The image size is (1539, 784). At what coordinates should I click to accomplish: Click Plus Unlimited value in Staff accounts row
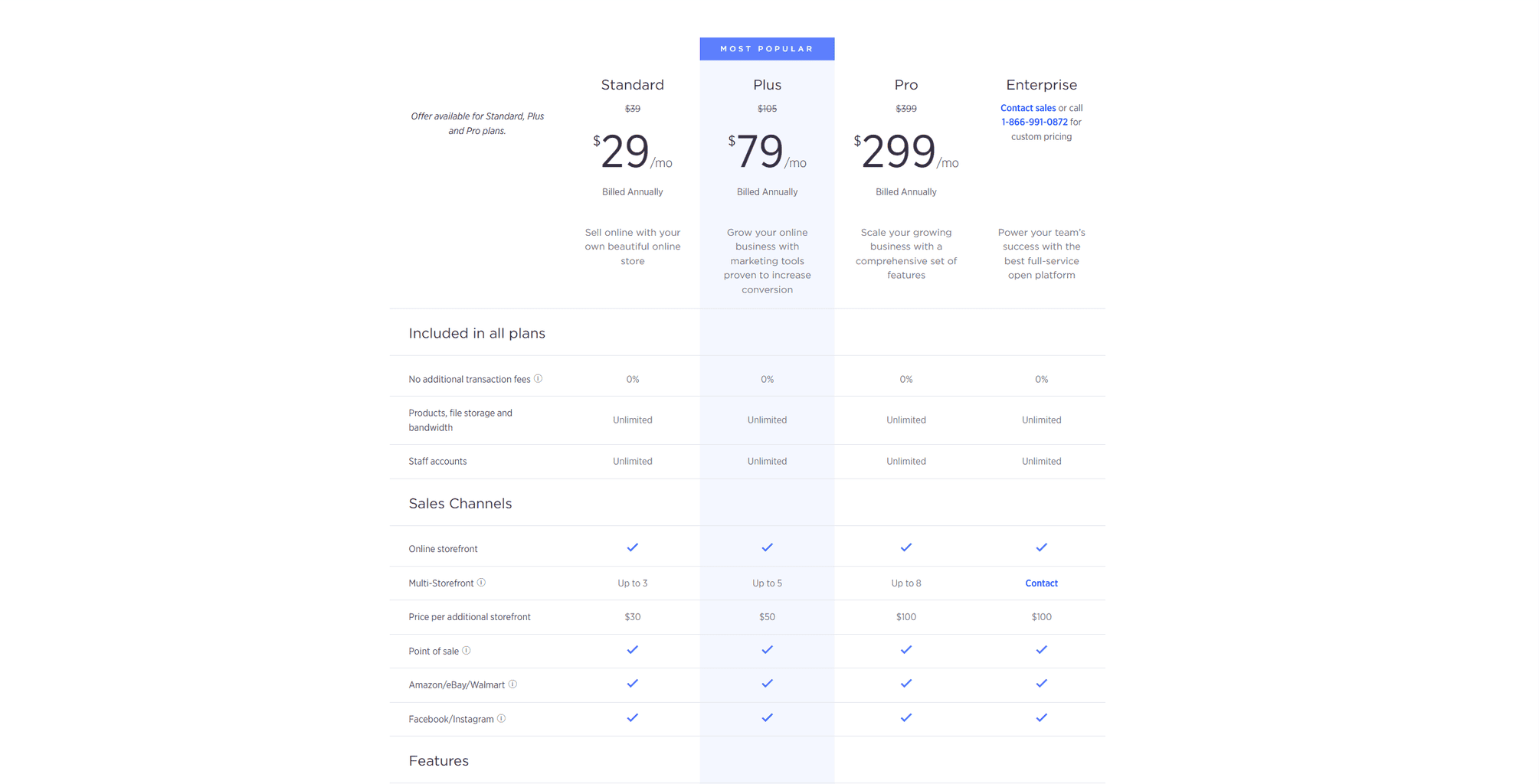[x=767, y=461]
